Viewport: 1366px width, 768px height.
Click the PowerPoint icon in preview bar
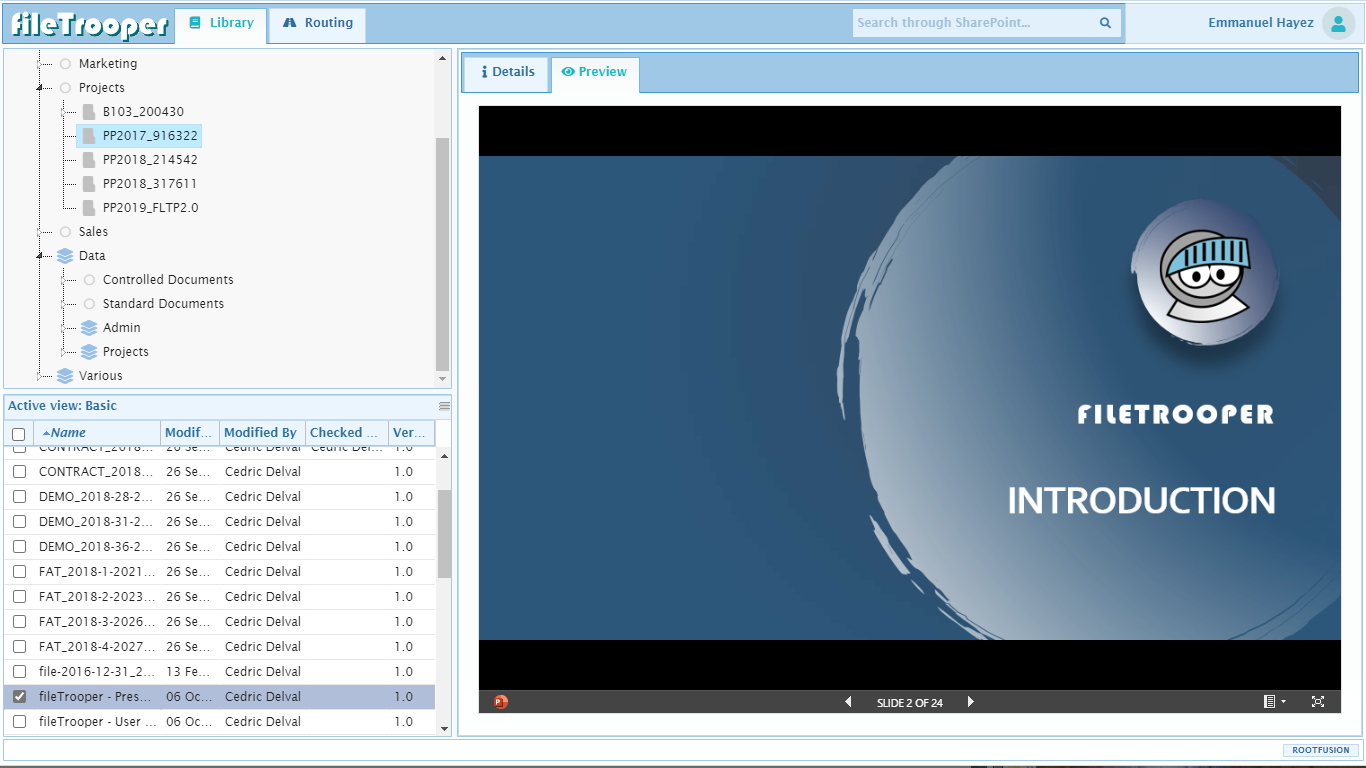(x=500, y=702)
